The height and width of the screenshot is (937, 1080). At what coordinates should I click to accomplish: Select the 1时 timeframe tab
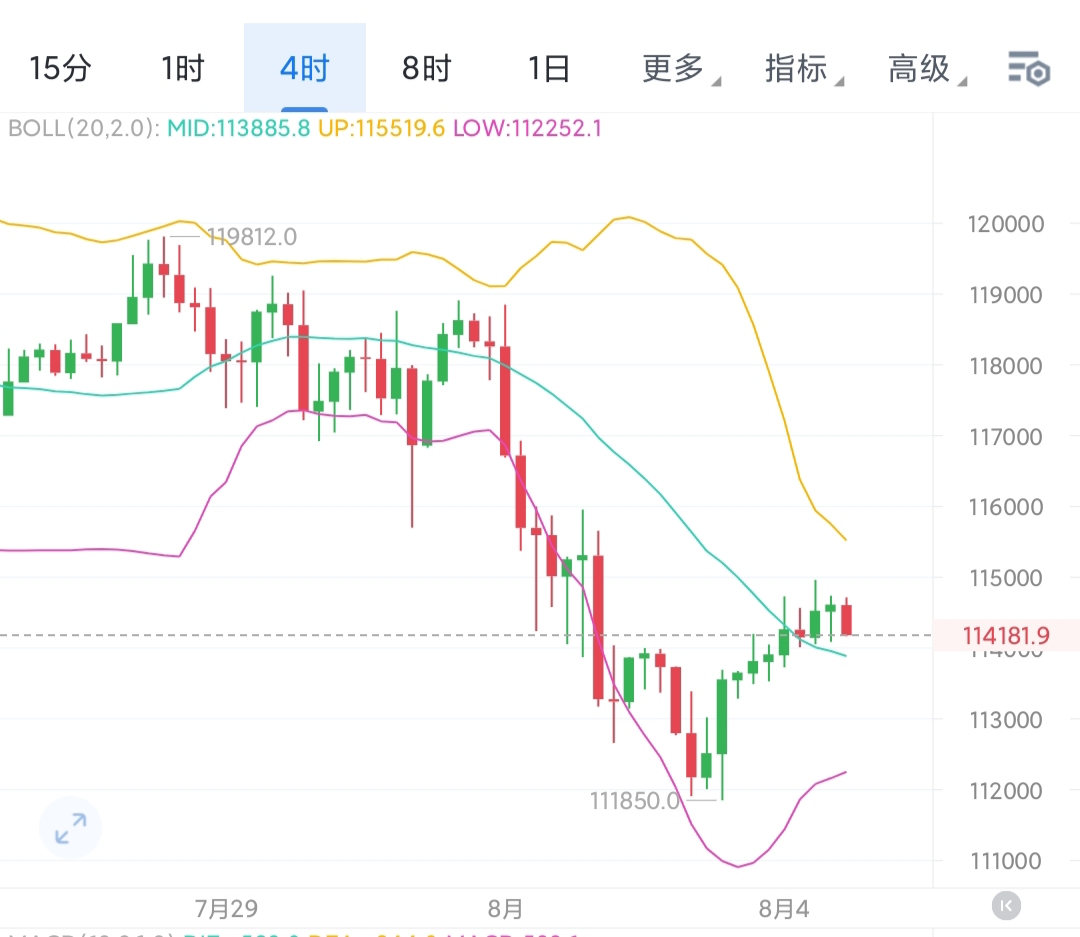pyautogui.click(x=182, y=69)
